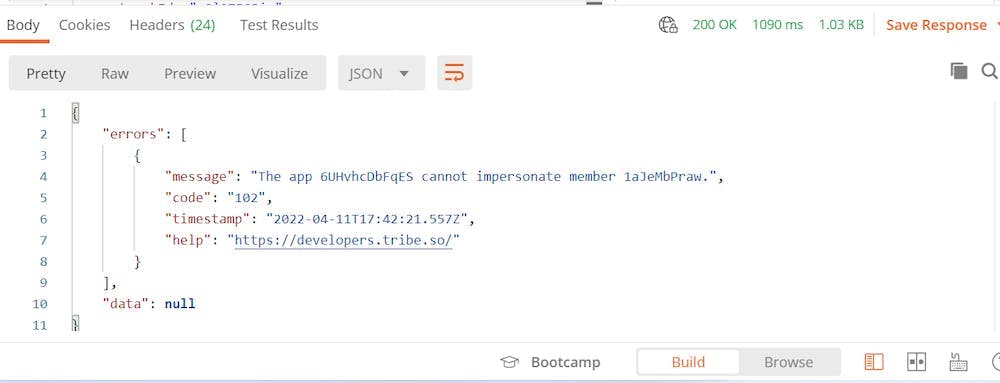The width and height of the screenshot is (1000, 383).
Task: Click line number 7 in the gutter
Action: coord(43,240)
